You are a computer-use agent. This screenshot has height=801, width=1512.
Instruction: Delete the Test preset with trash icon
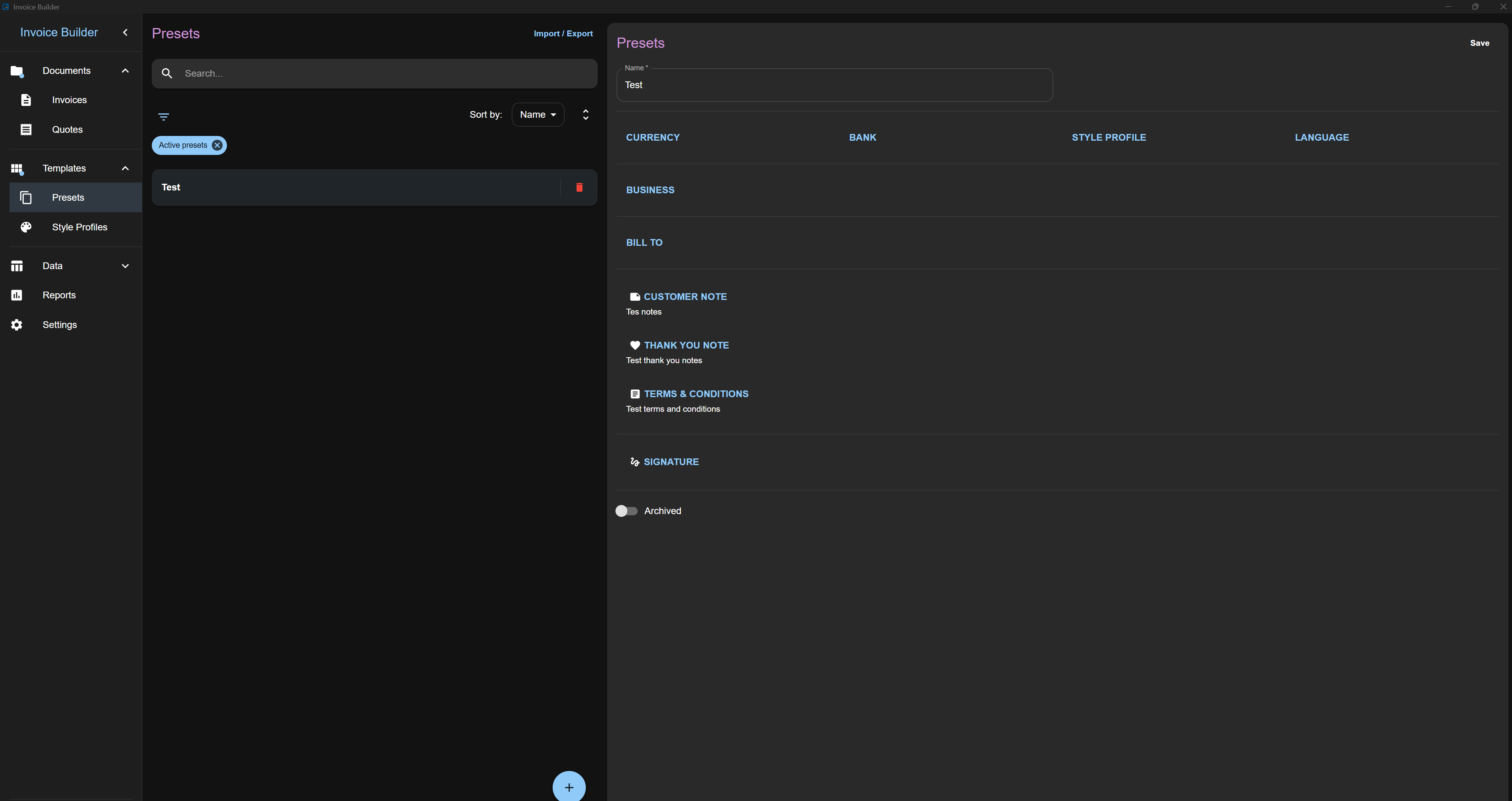[x=580, y=187]
